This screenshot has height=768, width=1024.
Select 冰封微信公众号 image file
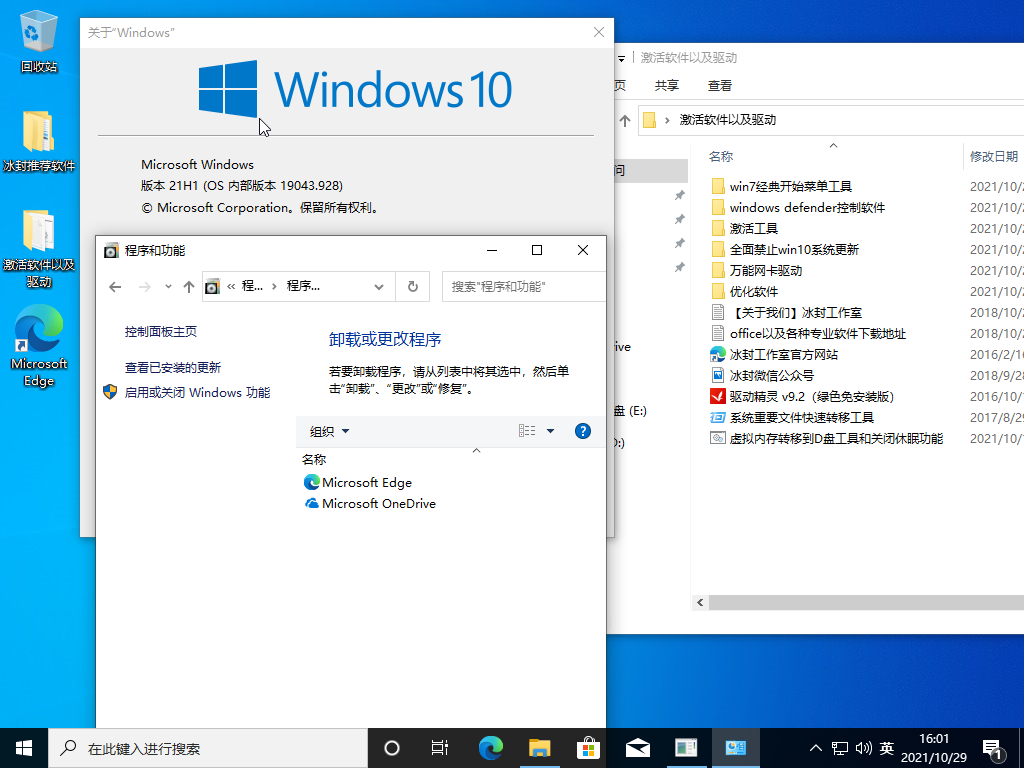(x=762, y=376)
